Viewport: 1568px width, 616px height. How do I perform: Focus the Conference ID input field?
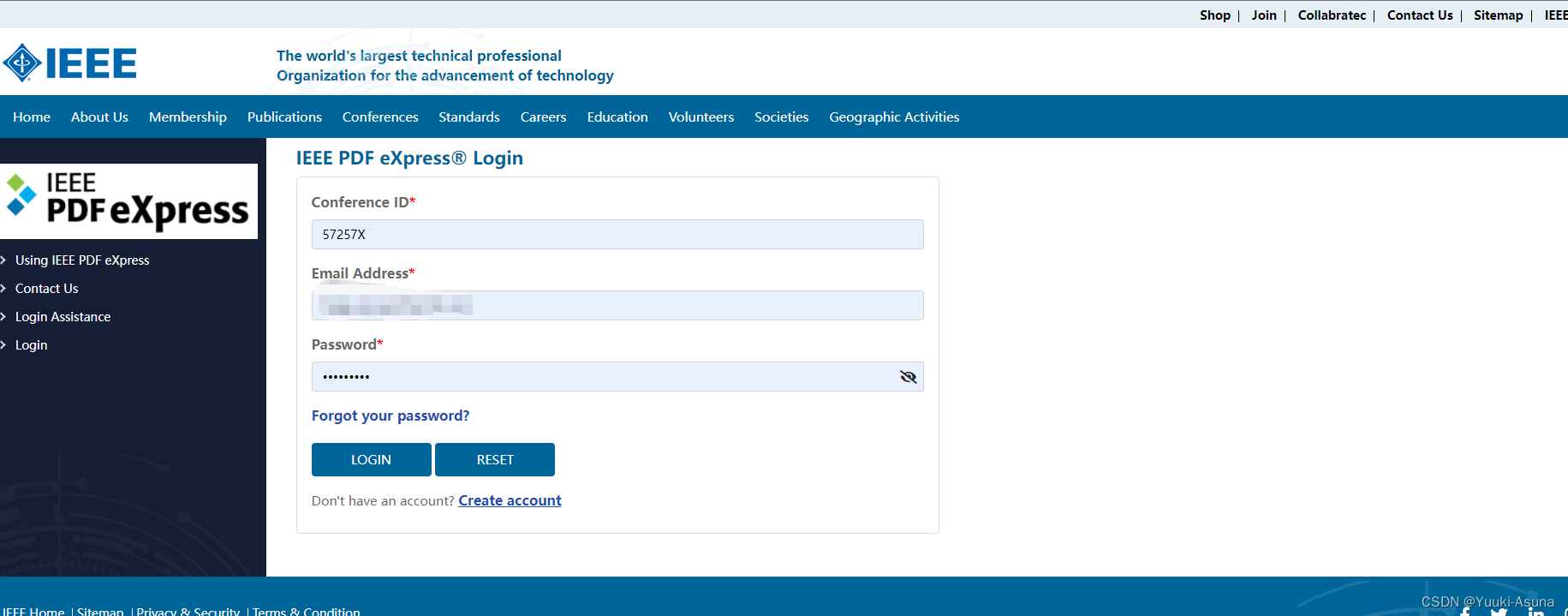(x=617, y=235)
